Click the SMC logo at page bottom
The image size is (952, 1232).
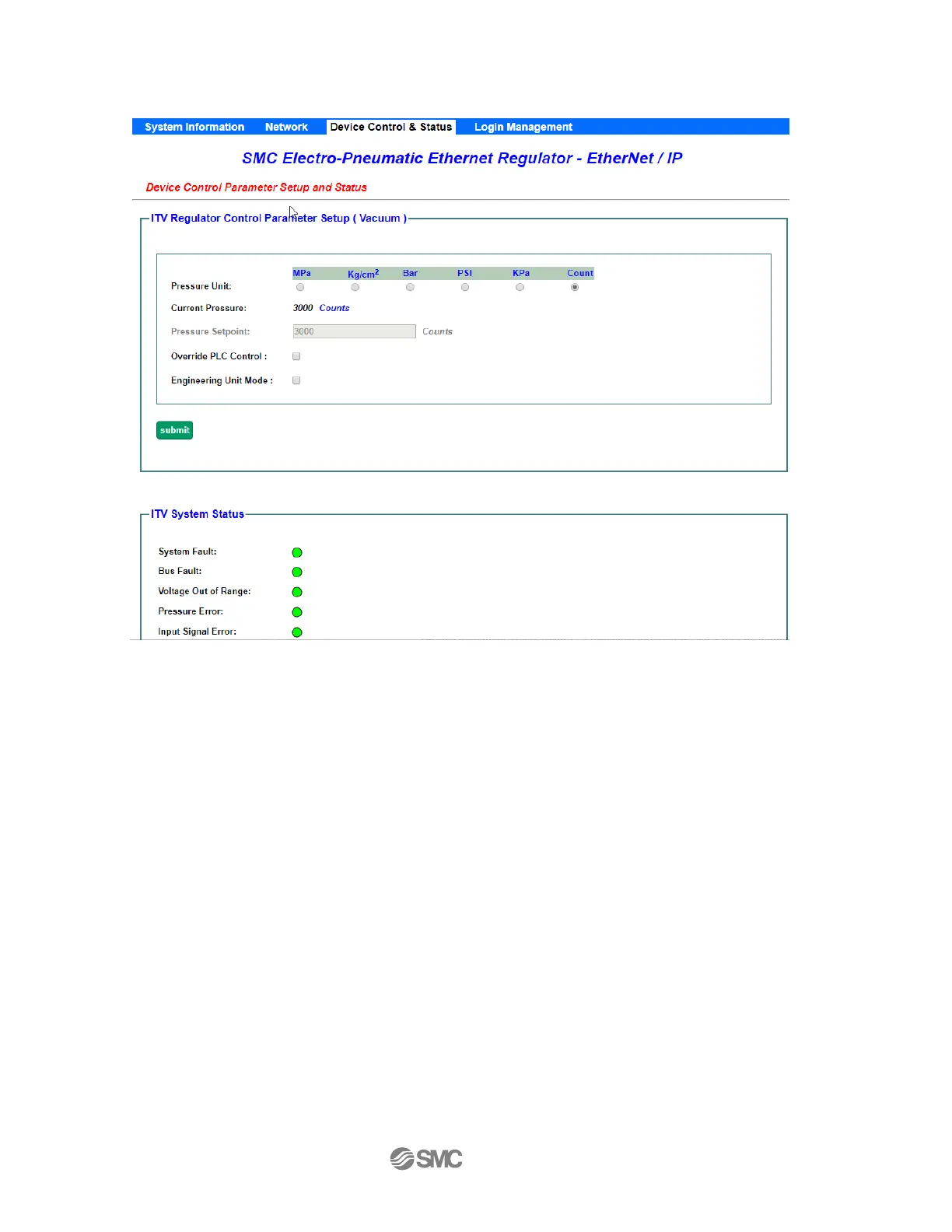pos(426,1159)
